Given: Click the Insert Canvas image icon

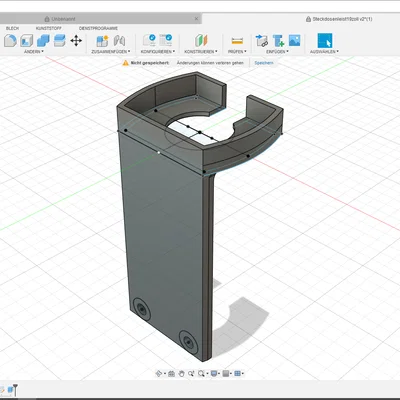Looking at the screenshot, I should pos(294,40).
